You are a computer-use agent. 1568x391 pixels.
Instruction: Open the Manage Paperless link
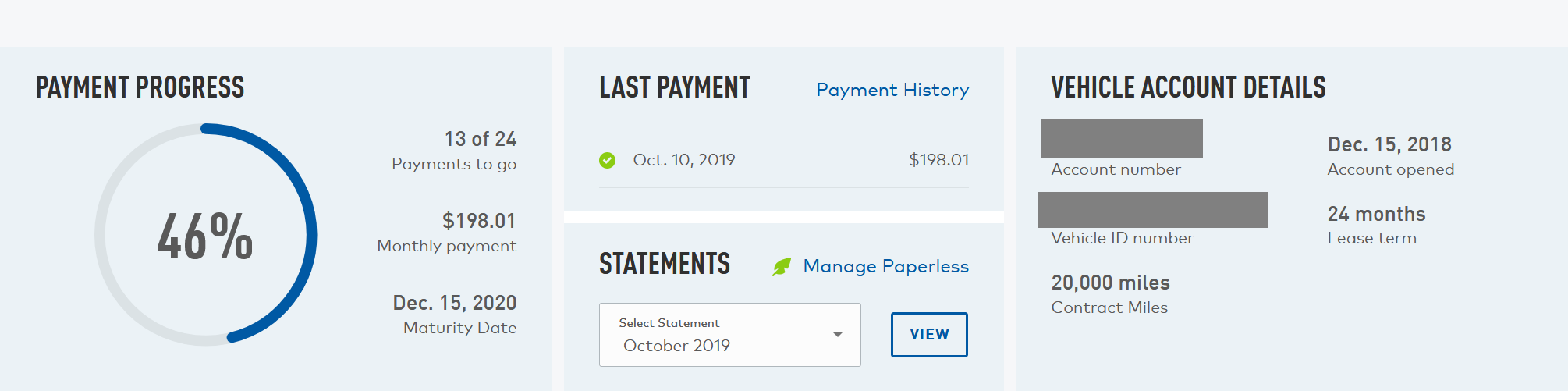tap(885, 266)
